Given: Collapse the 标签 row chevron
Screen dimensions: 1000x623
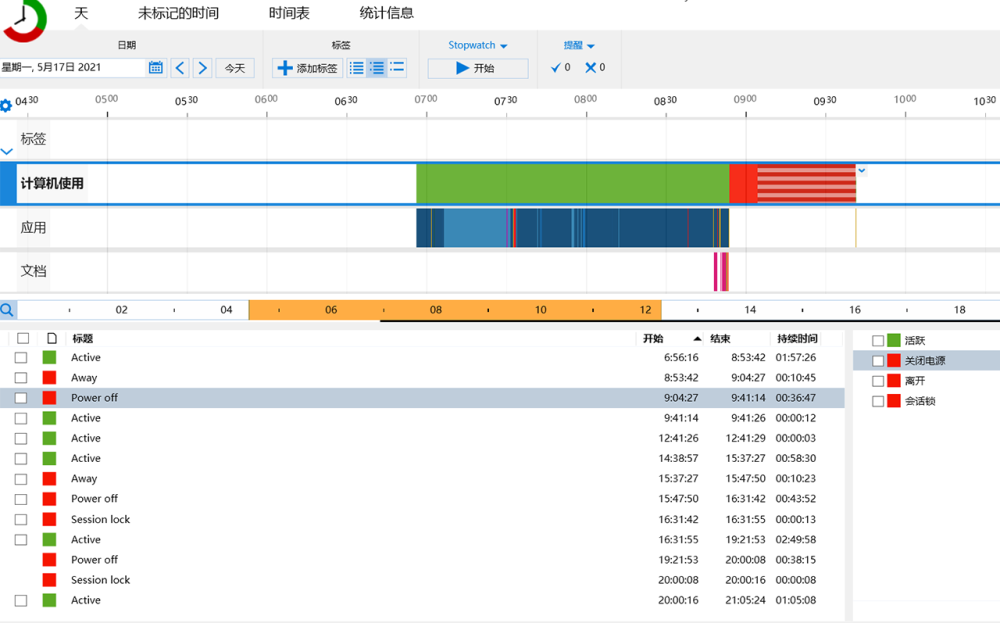Looking at the screenshot, I should (x=7, y=152).
